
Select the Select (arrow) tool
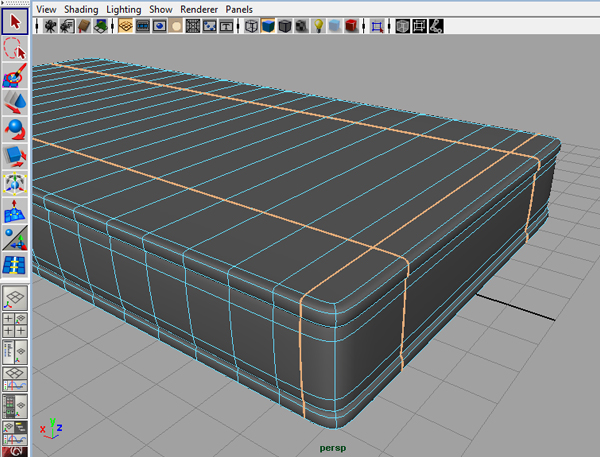point(15,22)
